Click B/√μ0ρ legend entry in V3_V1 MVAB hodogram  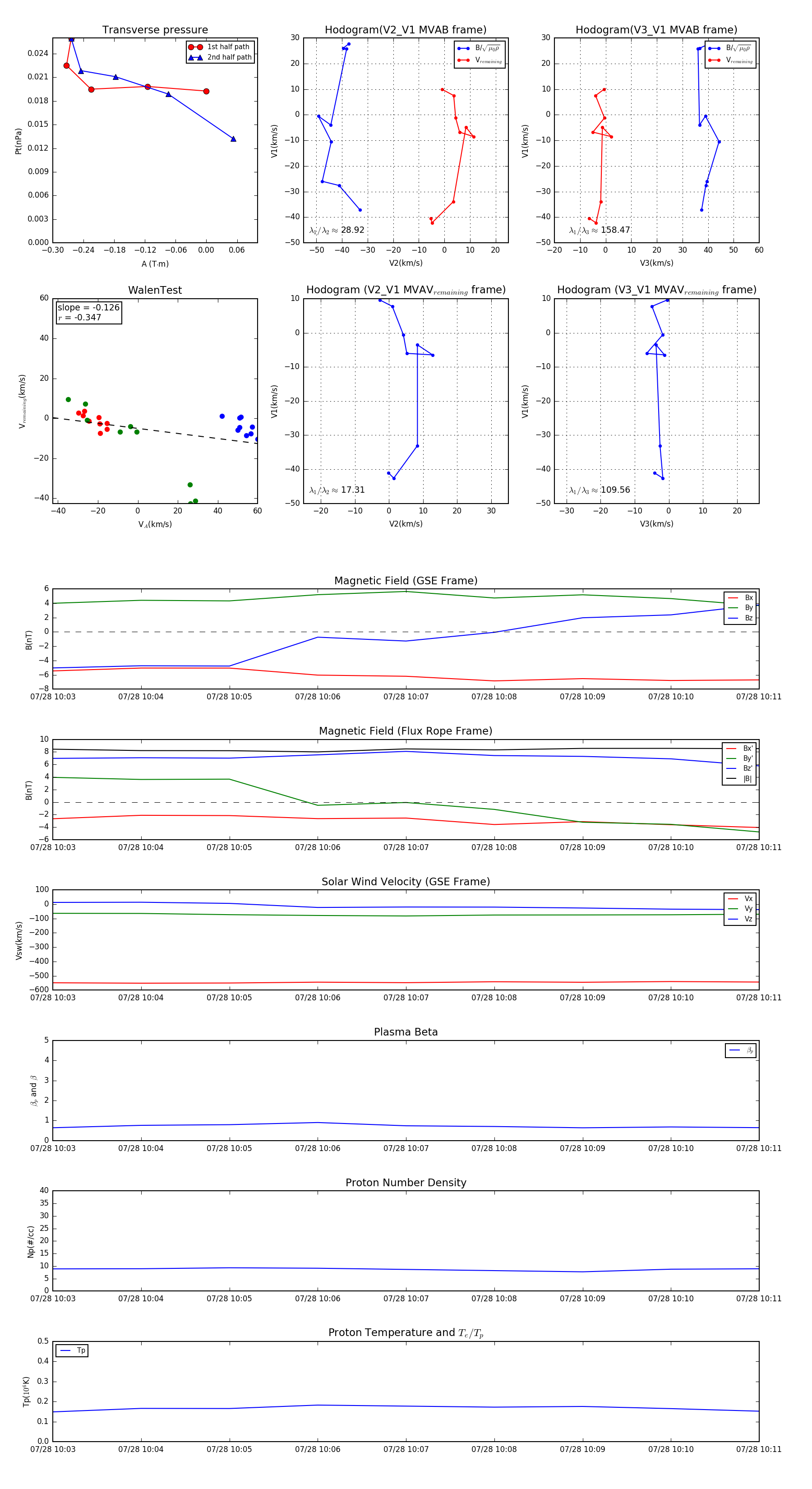click(x=730, y=49)
